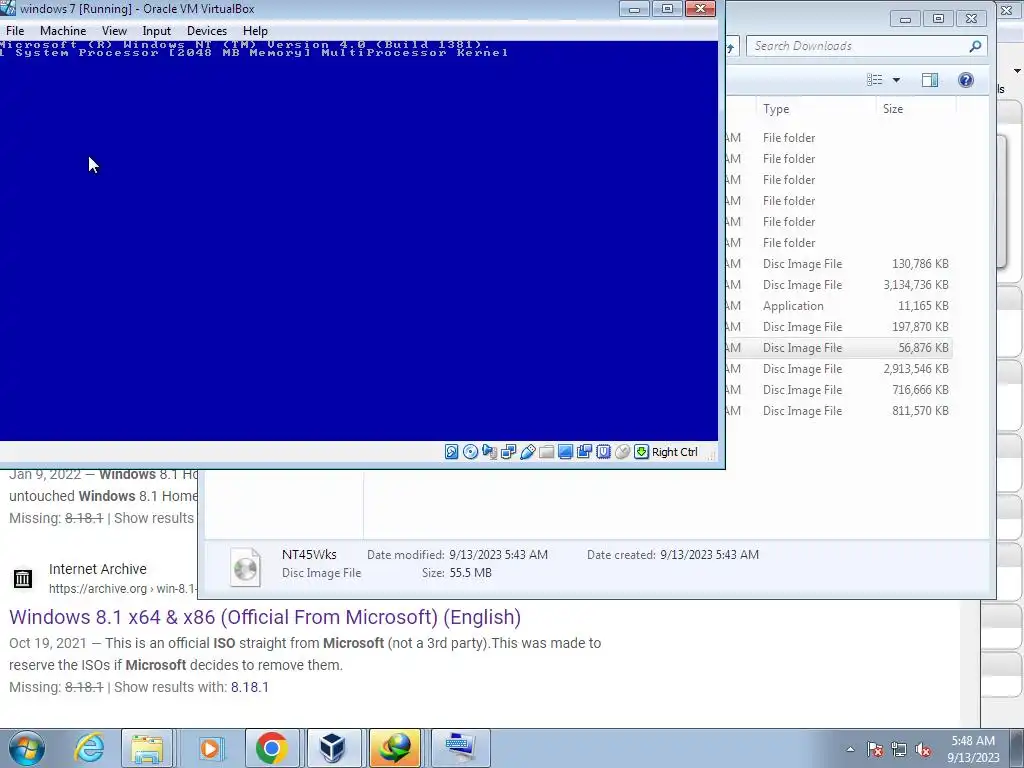Open Windows Explorer from the taskbar
This screenshot has width=1024, height=768.
[x=148, y=748]
